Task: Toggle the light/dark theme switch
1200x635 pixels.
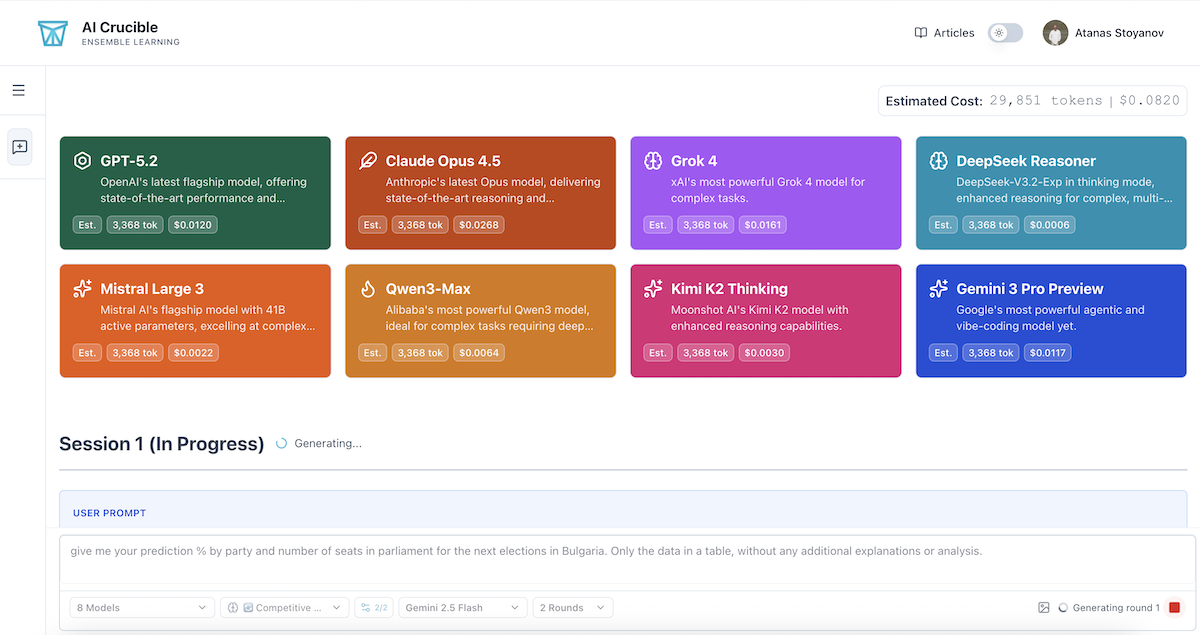Action: [x=1005, y=33]
